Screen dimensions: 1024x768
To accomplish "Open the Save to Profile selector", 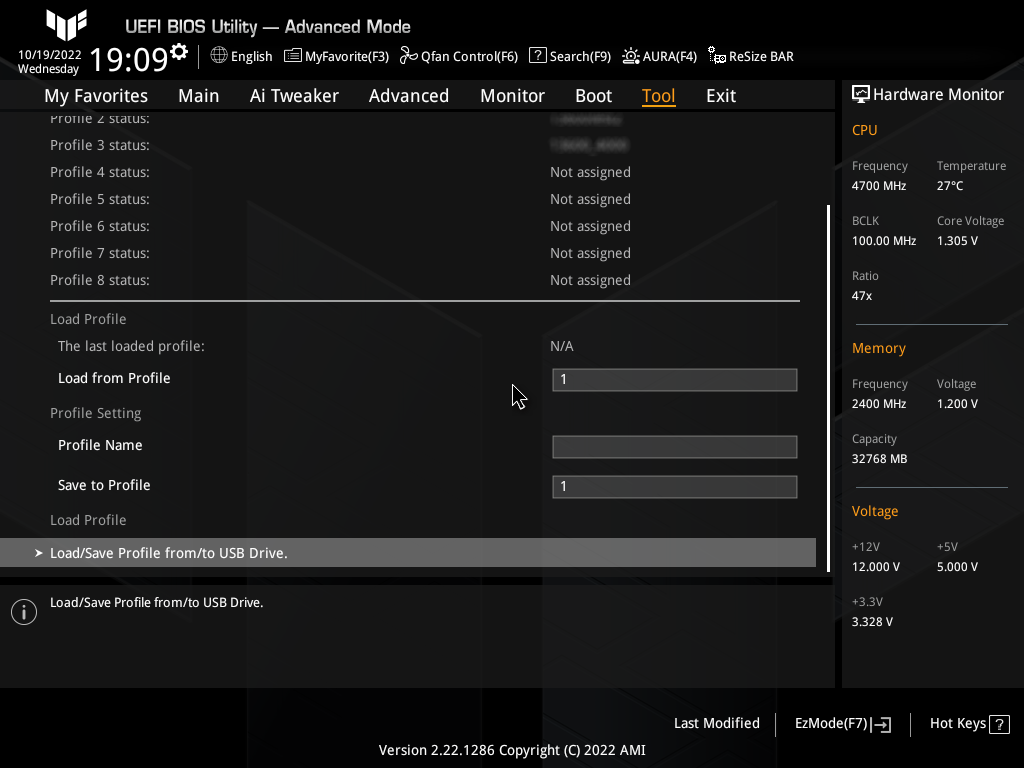I will pos(674,487).
